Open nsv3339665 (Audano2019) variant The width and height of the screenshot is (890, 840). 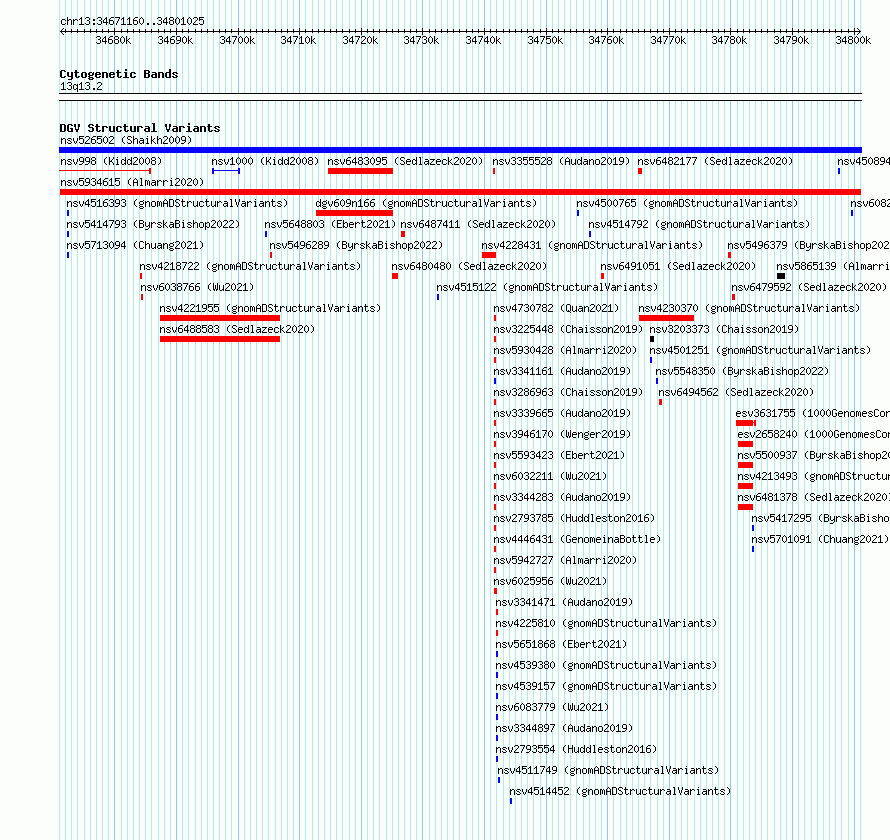[x=562, y=413]
